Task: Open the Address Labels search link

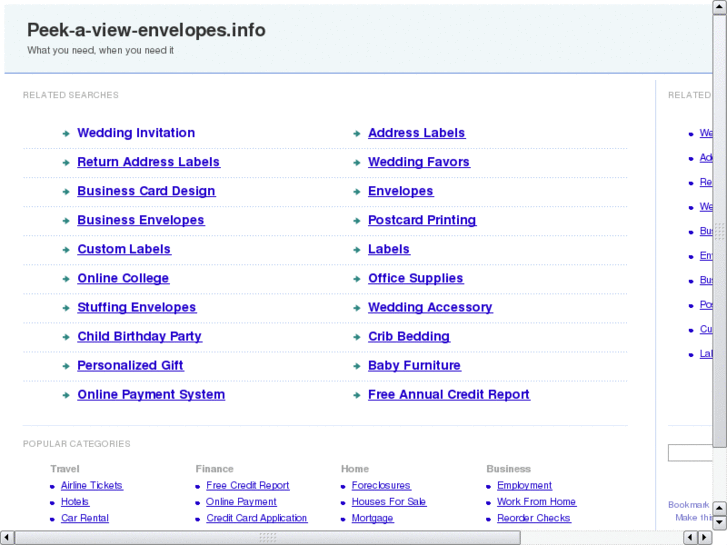Action: point(416,133)
